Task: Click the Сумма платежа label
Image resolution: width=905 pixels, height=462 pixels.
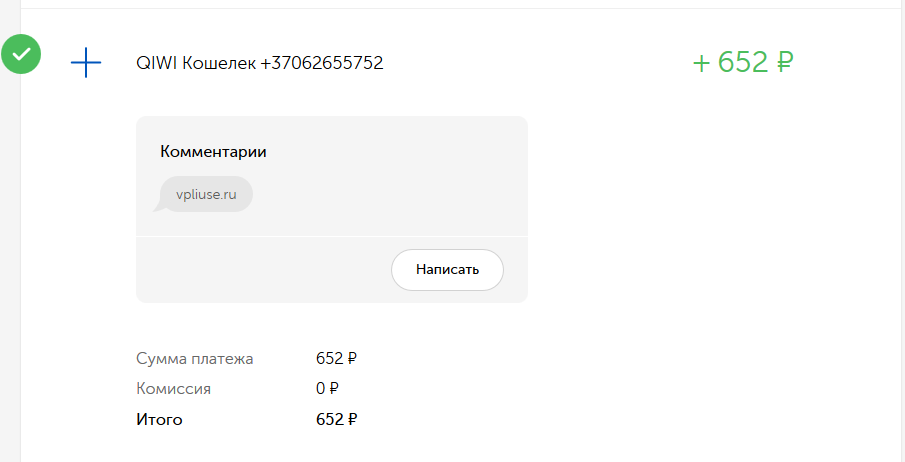Action: click(x=195, y=359)
